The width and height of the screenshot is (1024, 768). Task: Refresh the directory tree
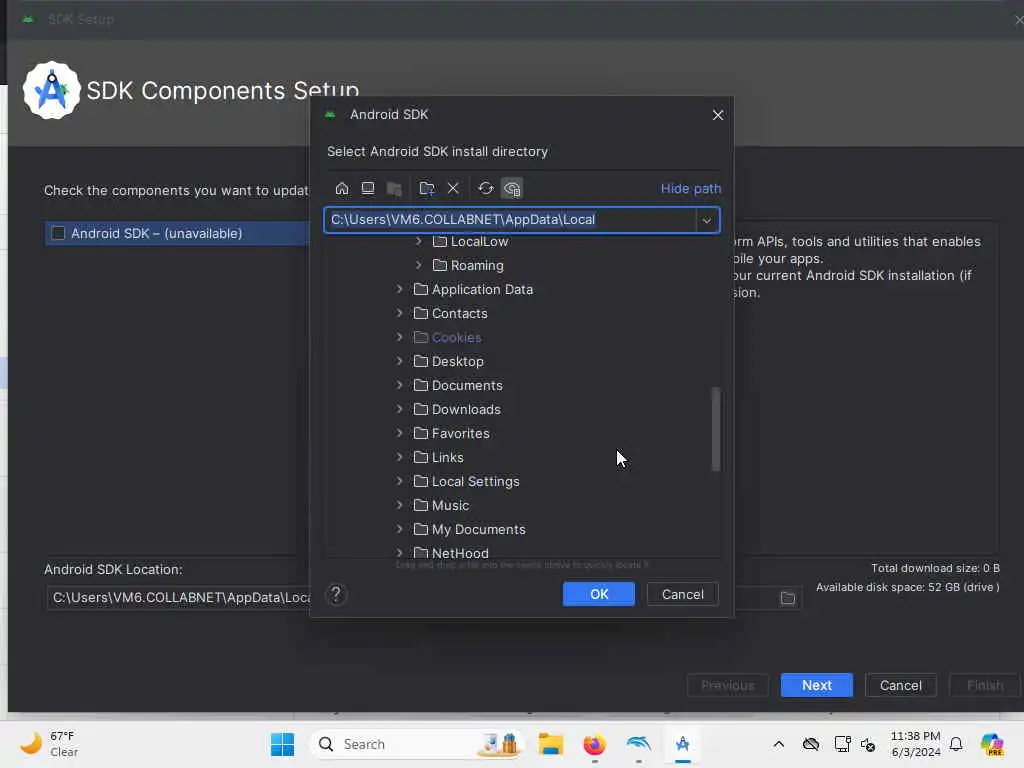(485, 189)
